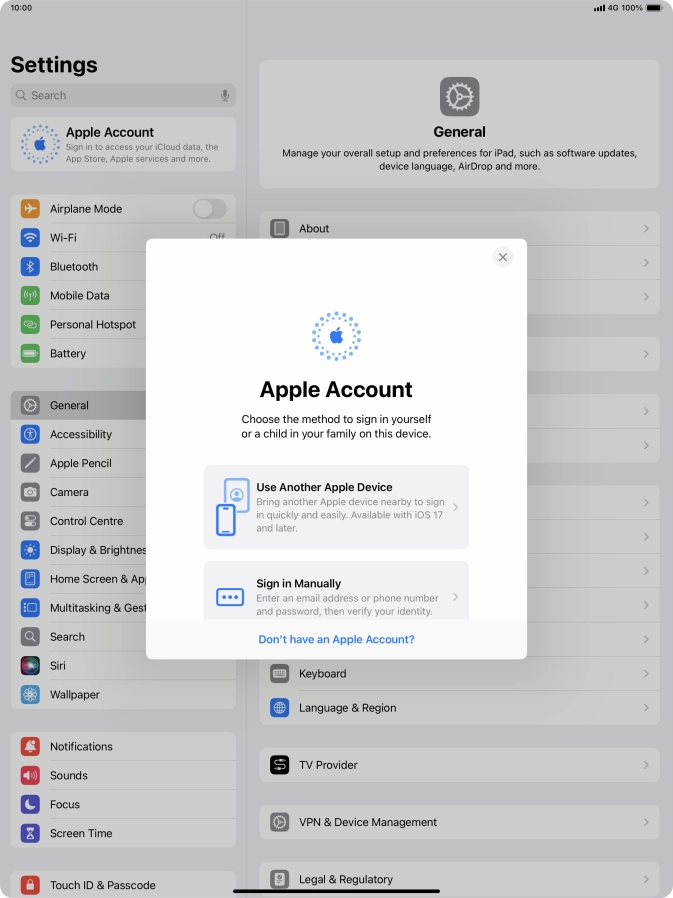
Task: Tap Don't have an Apple Account link
Action: point(336,639)
